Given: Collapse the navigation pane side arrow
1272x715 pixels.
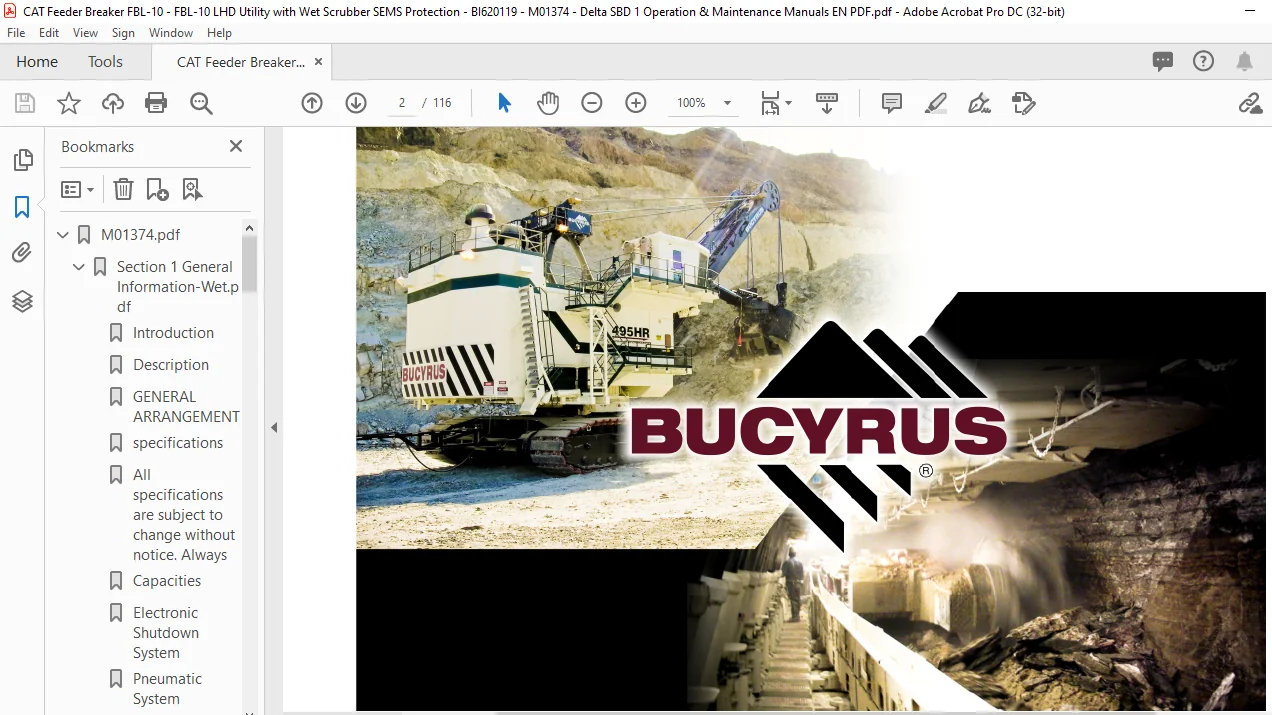Looking at the screenshot, I should pos(274,428).
